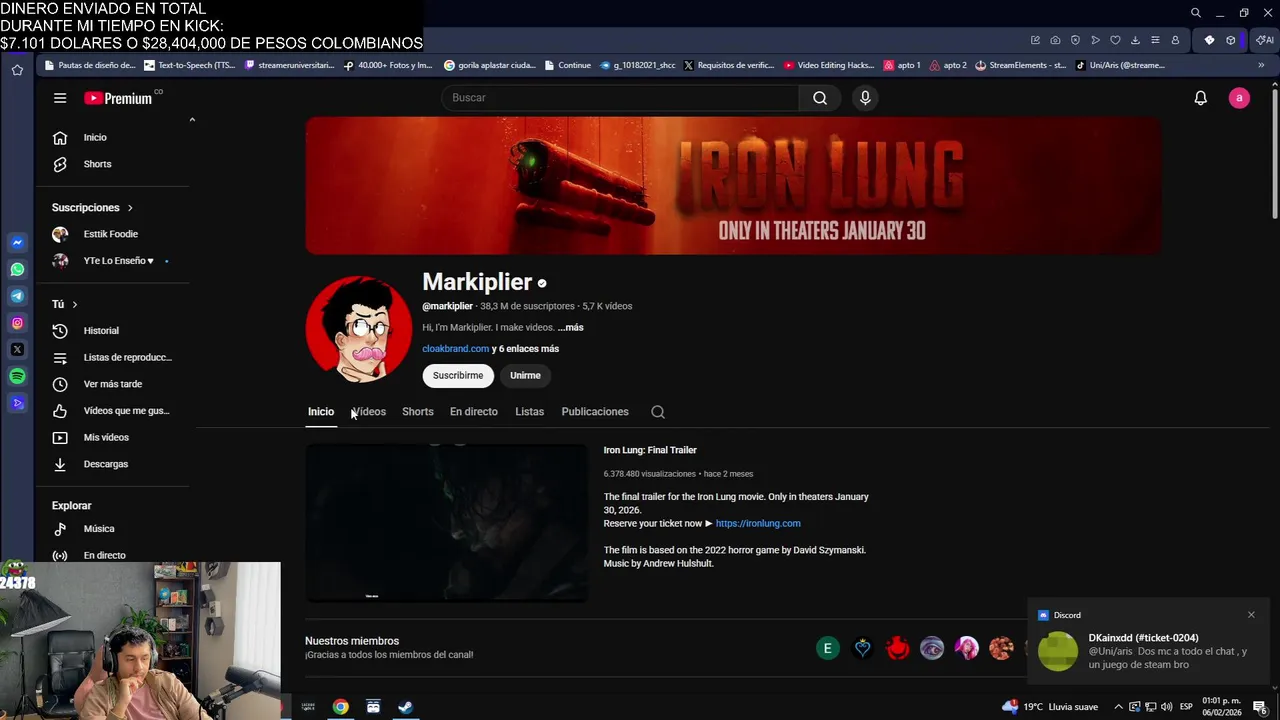Click Steam icon in the taskbar
The image size is (1280, 720).
point(405,707)
